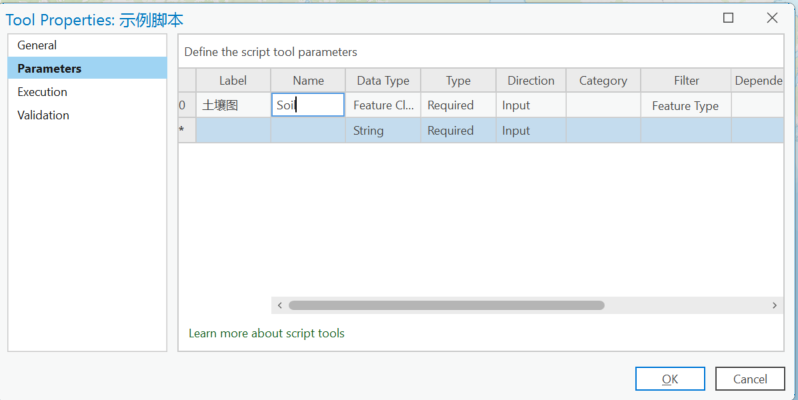The image size is (798, 400).
Task: Open the String data type cell
Action: click(x=383, y=130)
